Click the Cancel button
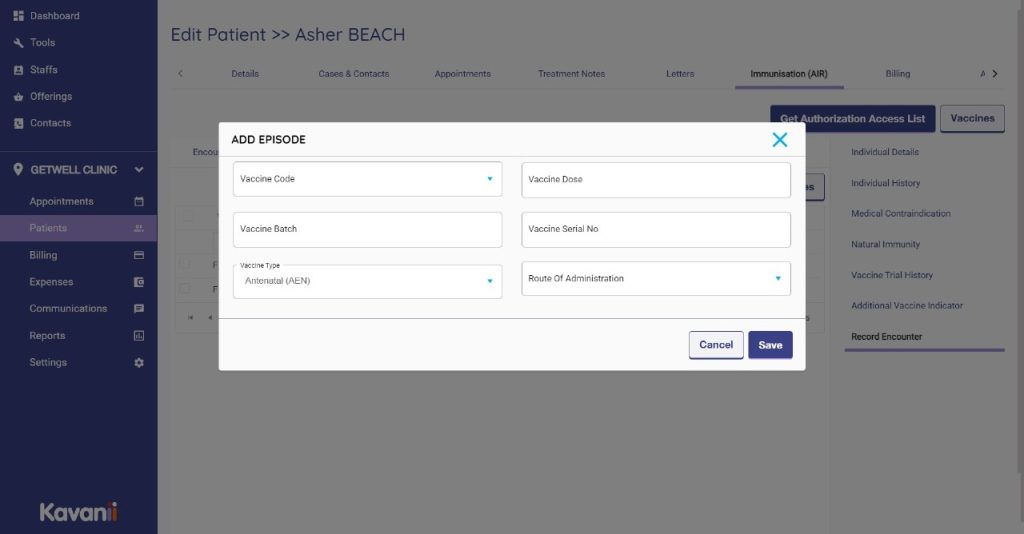The height and width of the screenshot is (534, 1024). coord(716,345)
